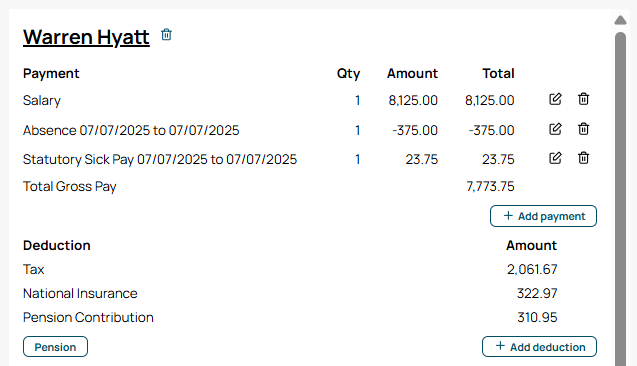The width and height of the screenshot is (637, 366).
Task: Edit the Salary payment line
Action: pos(555,99)
